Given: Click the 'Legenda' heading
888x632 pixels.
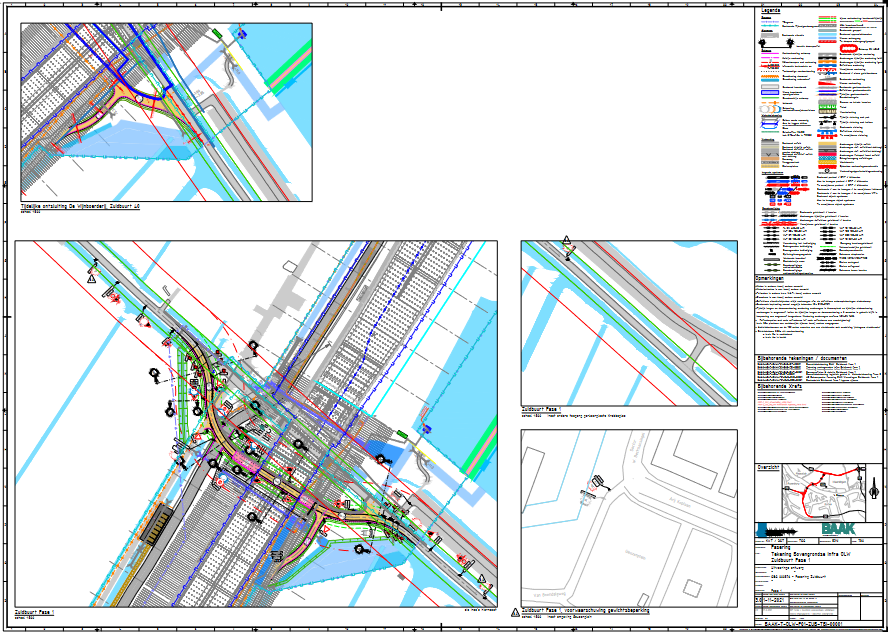Looking at the screenshot, I should [767, 10].
